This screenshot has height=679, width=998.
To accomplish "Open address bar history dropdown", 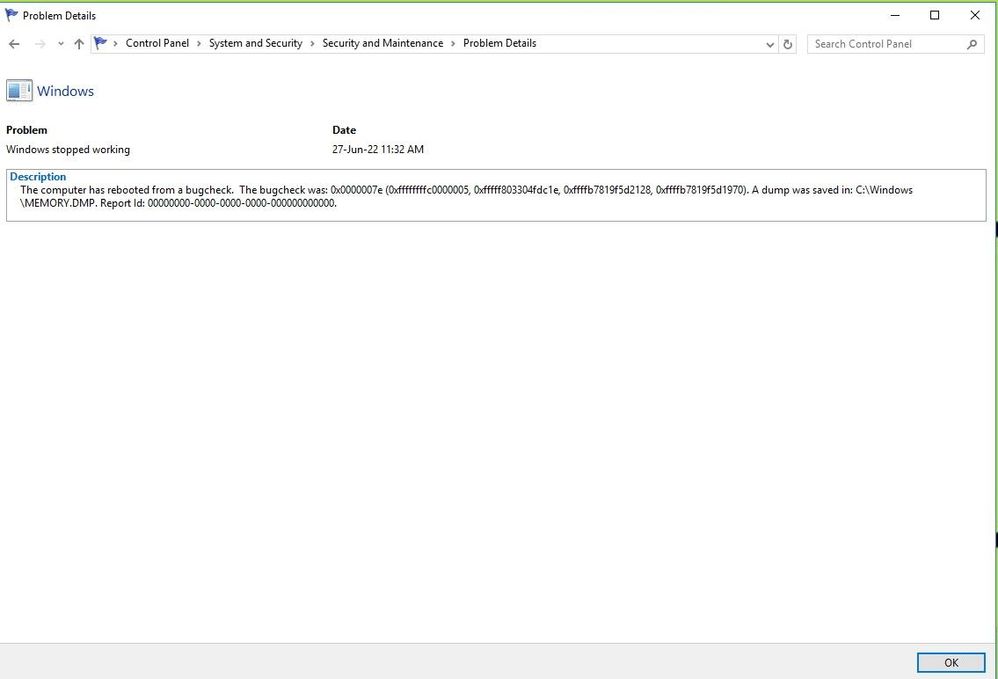I will coord(770,45).
